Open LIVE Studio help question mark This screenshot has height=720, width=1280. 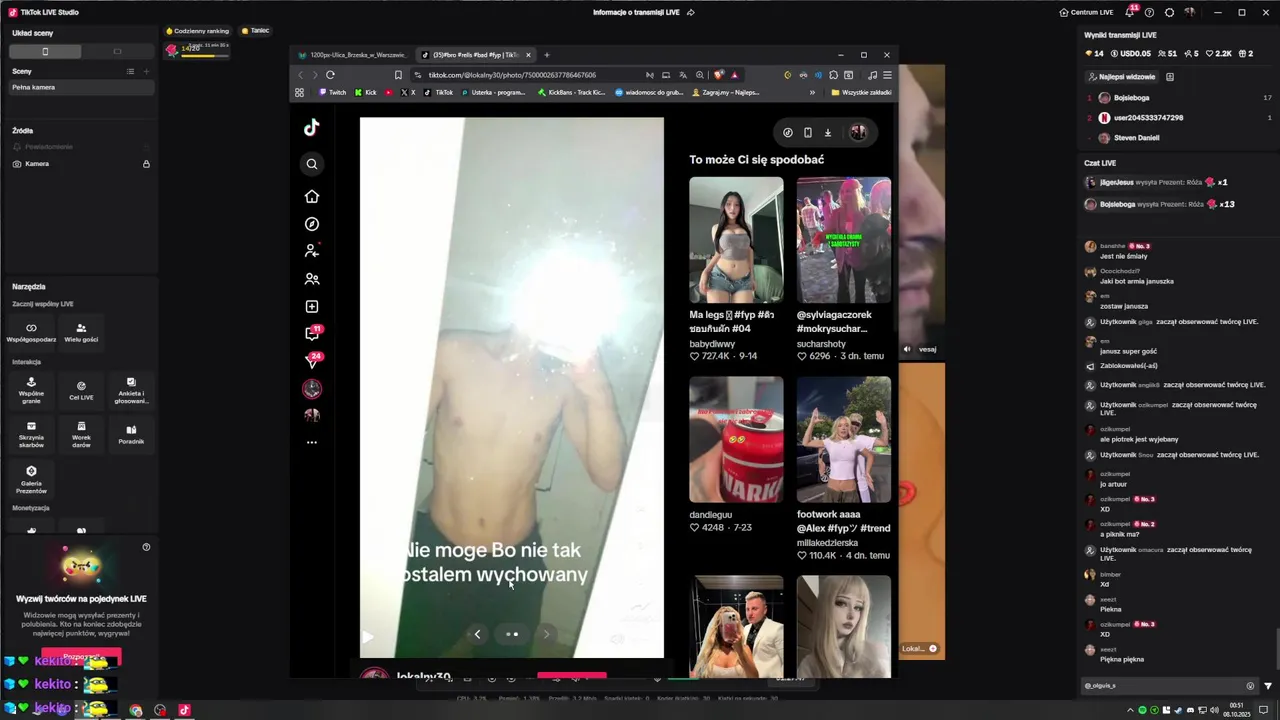point(1149,12)
